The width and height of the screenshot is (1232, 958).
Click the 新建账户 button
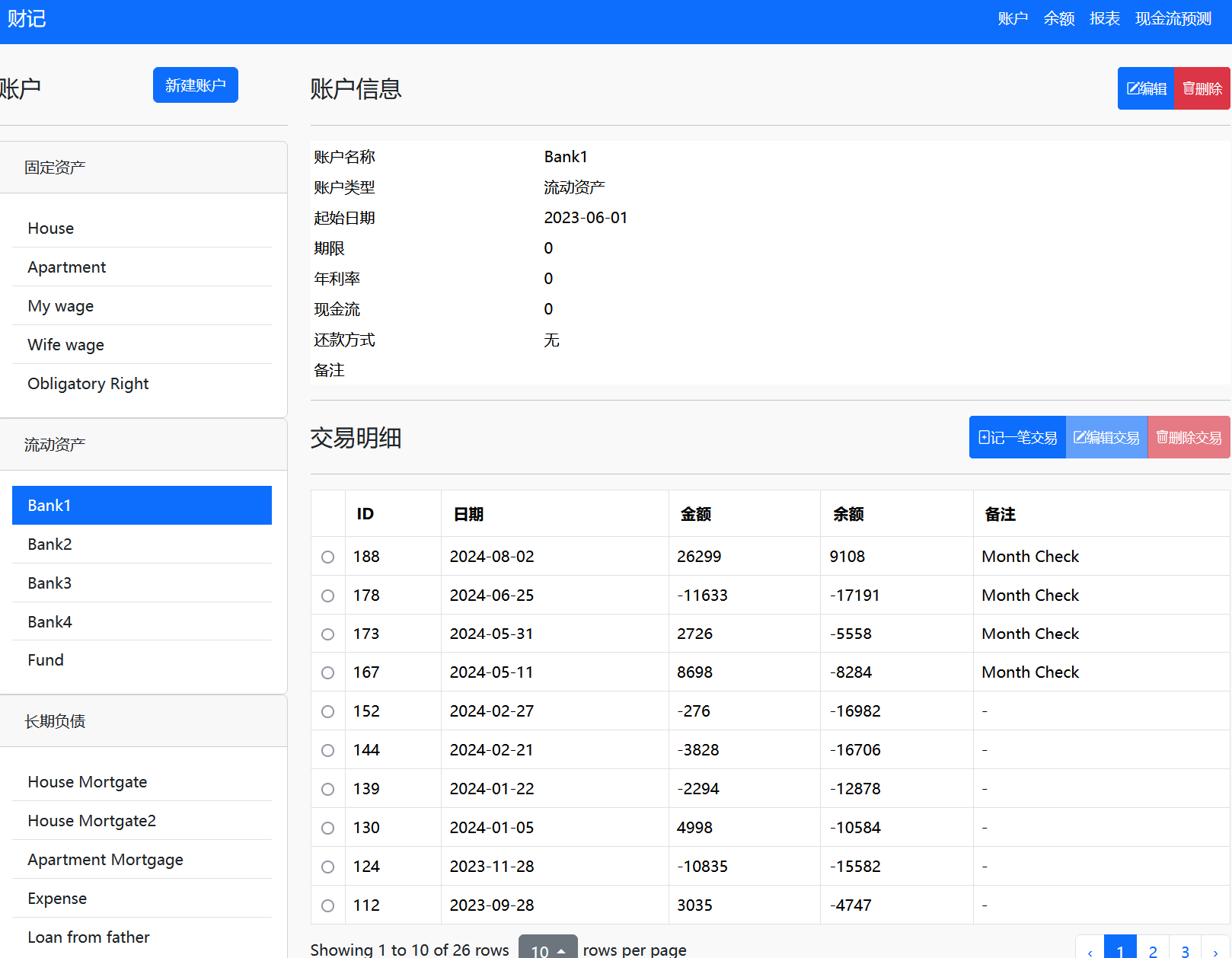195,85
